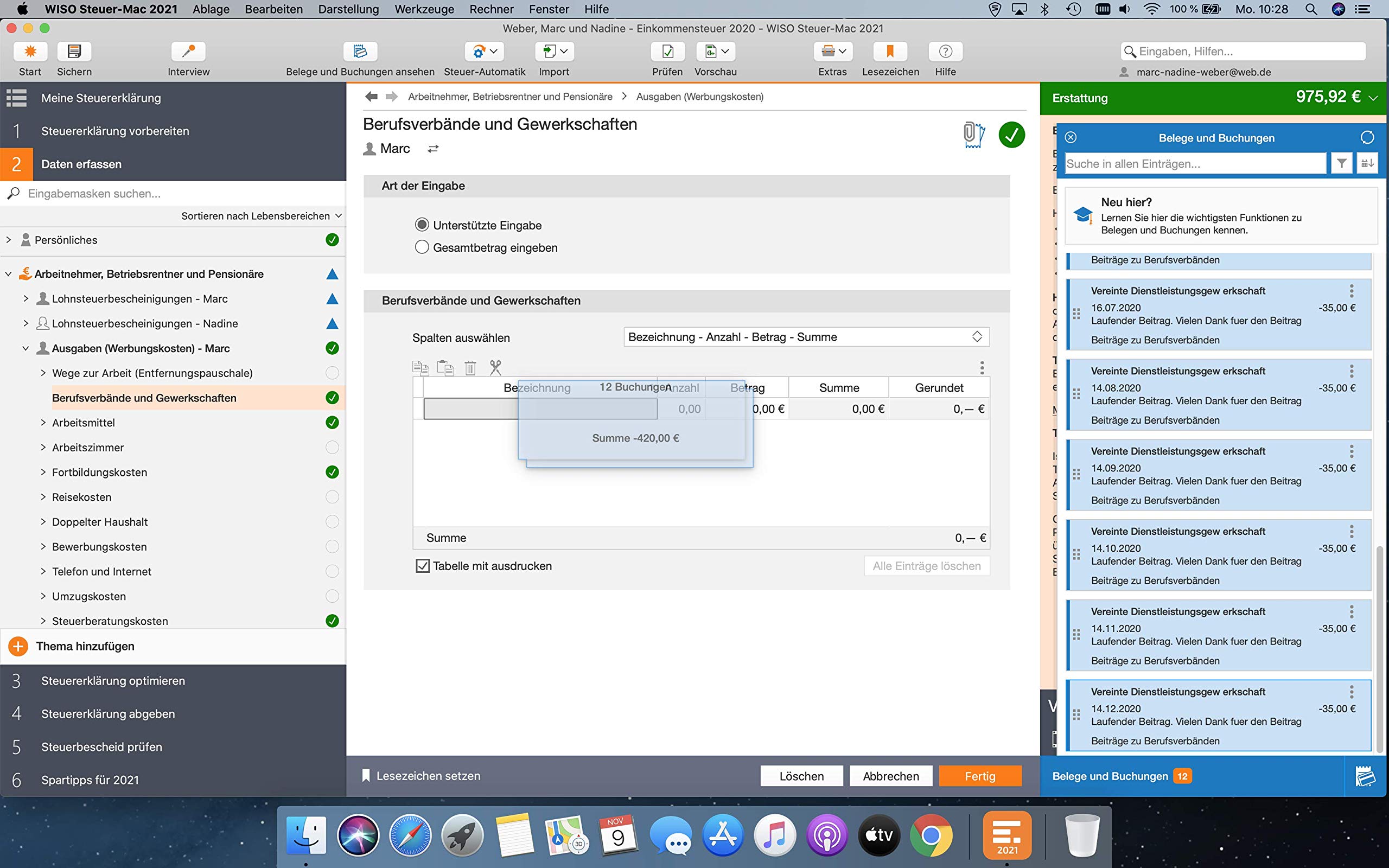The image size is (1389, 868).
Task: Go to step 3 Steuererklärung optimieren
Action: pyautogui.click(x=113, y=681)
